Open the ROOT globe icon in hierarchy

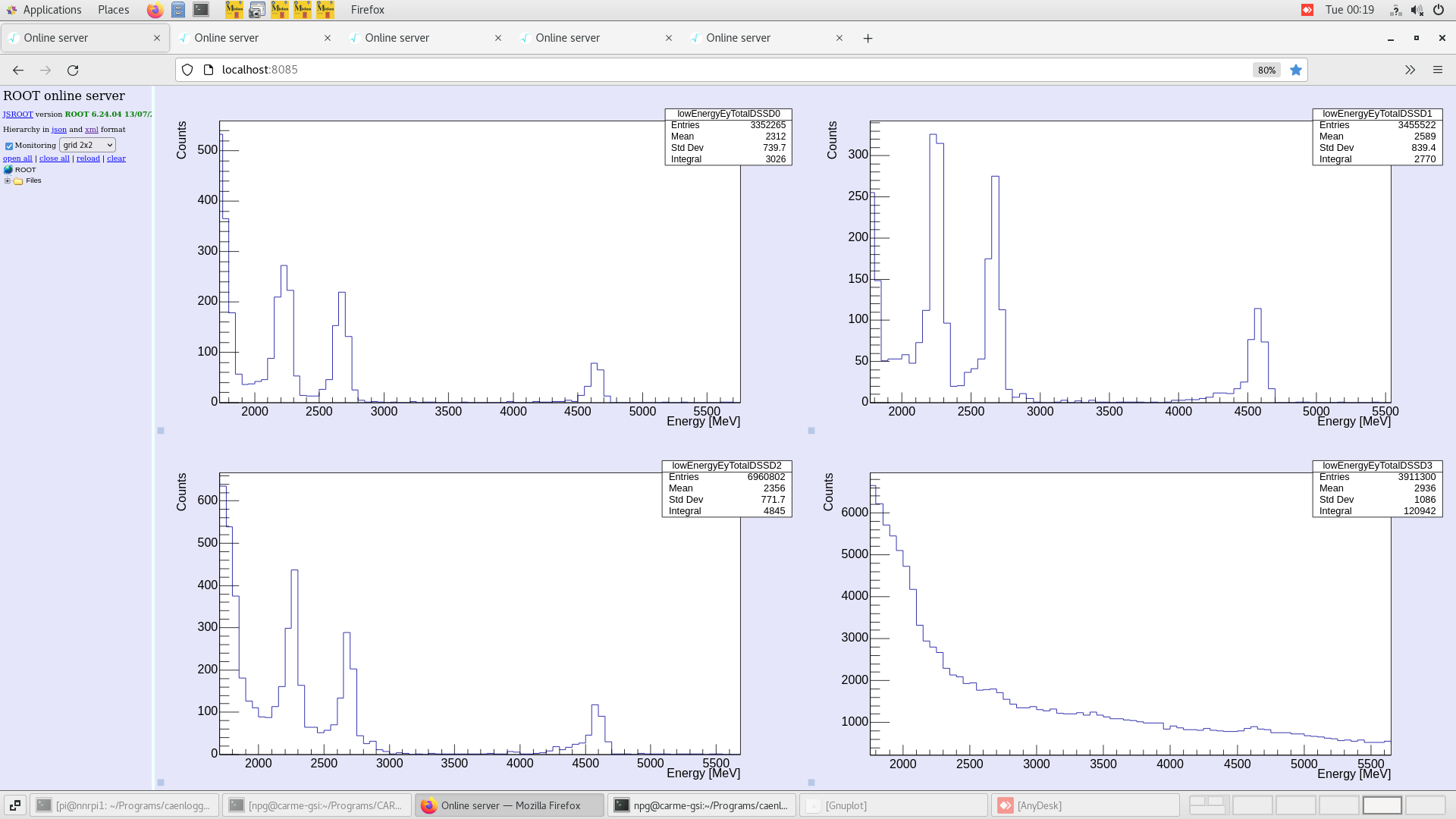(9, 170)
